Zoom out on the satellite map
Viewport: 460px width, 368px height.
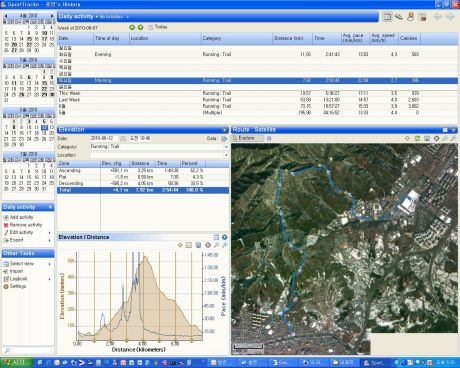[453, 138]
